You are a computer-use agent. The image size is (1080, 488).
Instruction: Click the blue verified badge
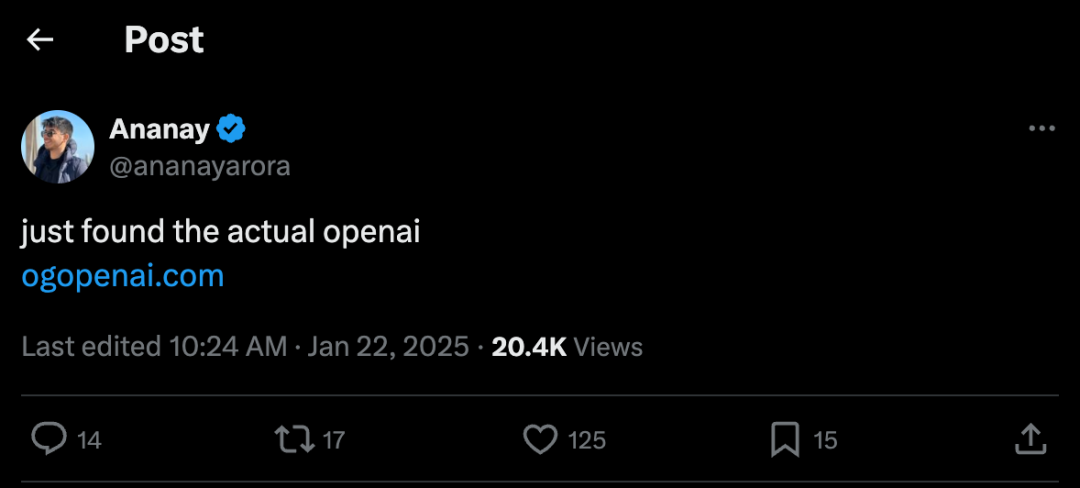pos(232,129)
